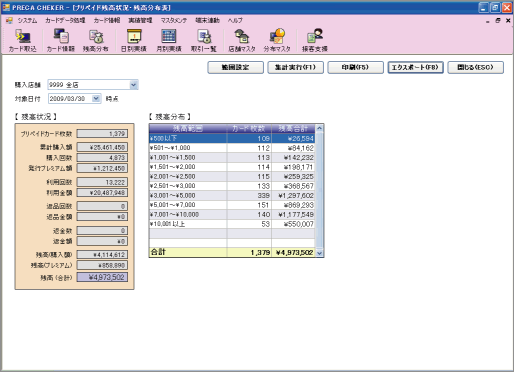The width and height of the screenshot is (514, 372).
Task: Click the 範囲設定 button
Action: [x=235, y=67]
